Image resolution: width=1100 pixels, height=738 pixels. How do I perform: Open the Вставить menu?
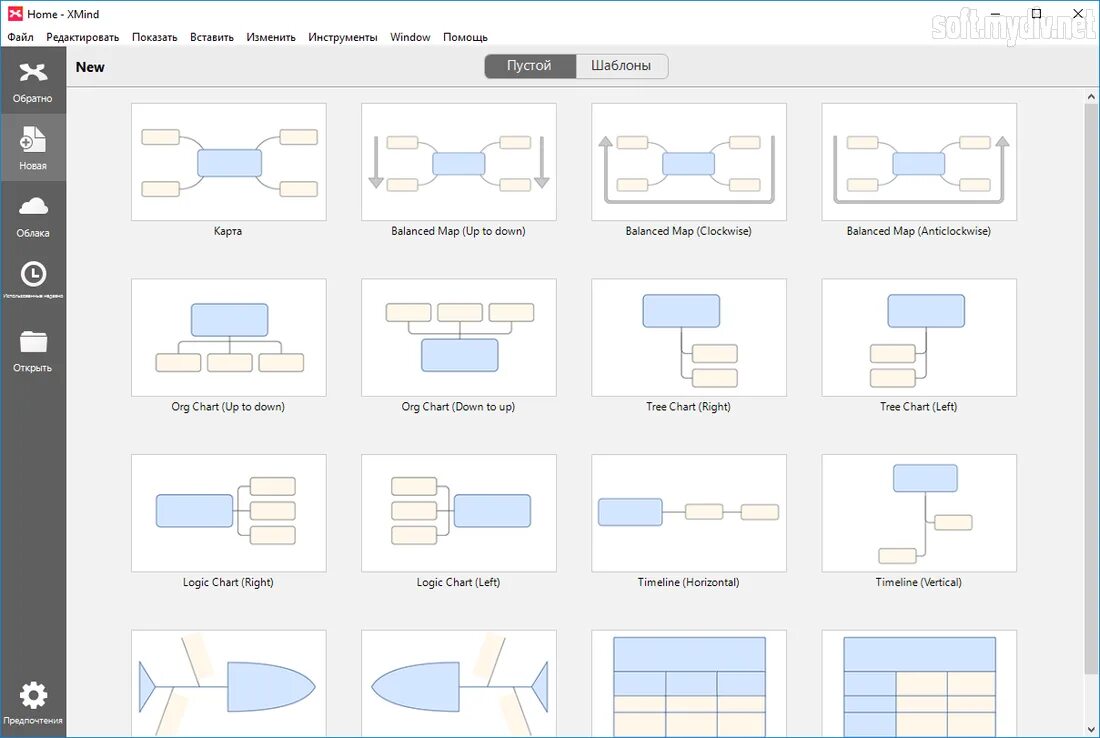[212, 37]
